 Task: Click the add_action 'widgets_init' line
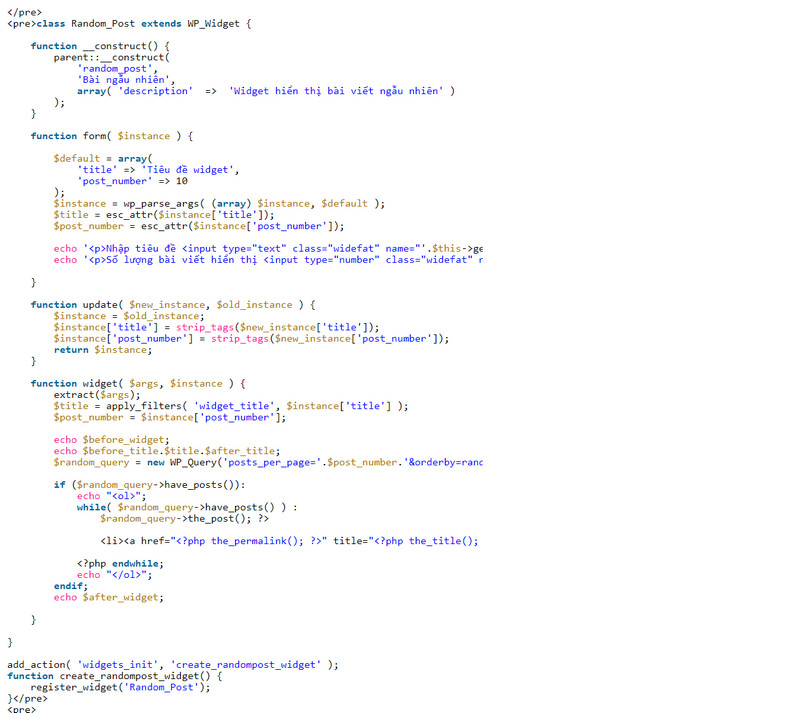point(172,664)
